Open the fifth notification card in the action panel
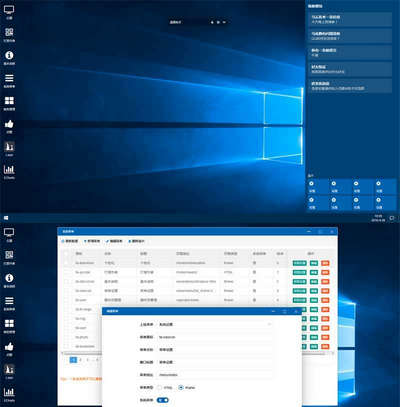The height and width of the screenshot is (407, 400). coord(350,86)
